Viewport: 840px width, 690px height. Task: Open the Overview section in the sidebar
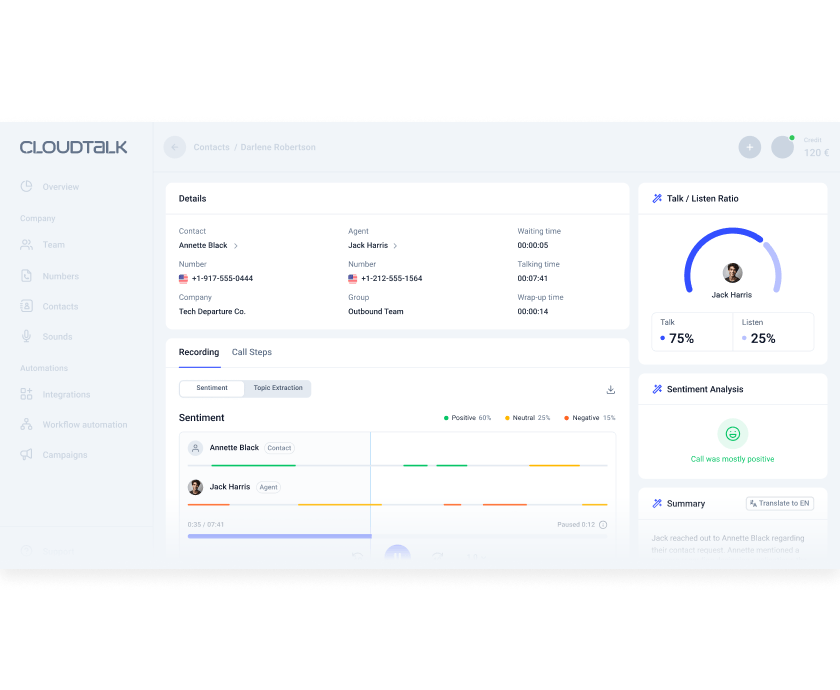click(x=61, y=186)
